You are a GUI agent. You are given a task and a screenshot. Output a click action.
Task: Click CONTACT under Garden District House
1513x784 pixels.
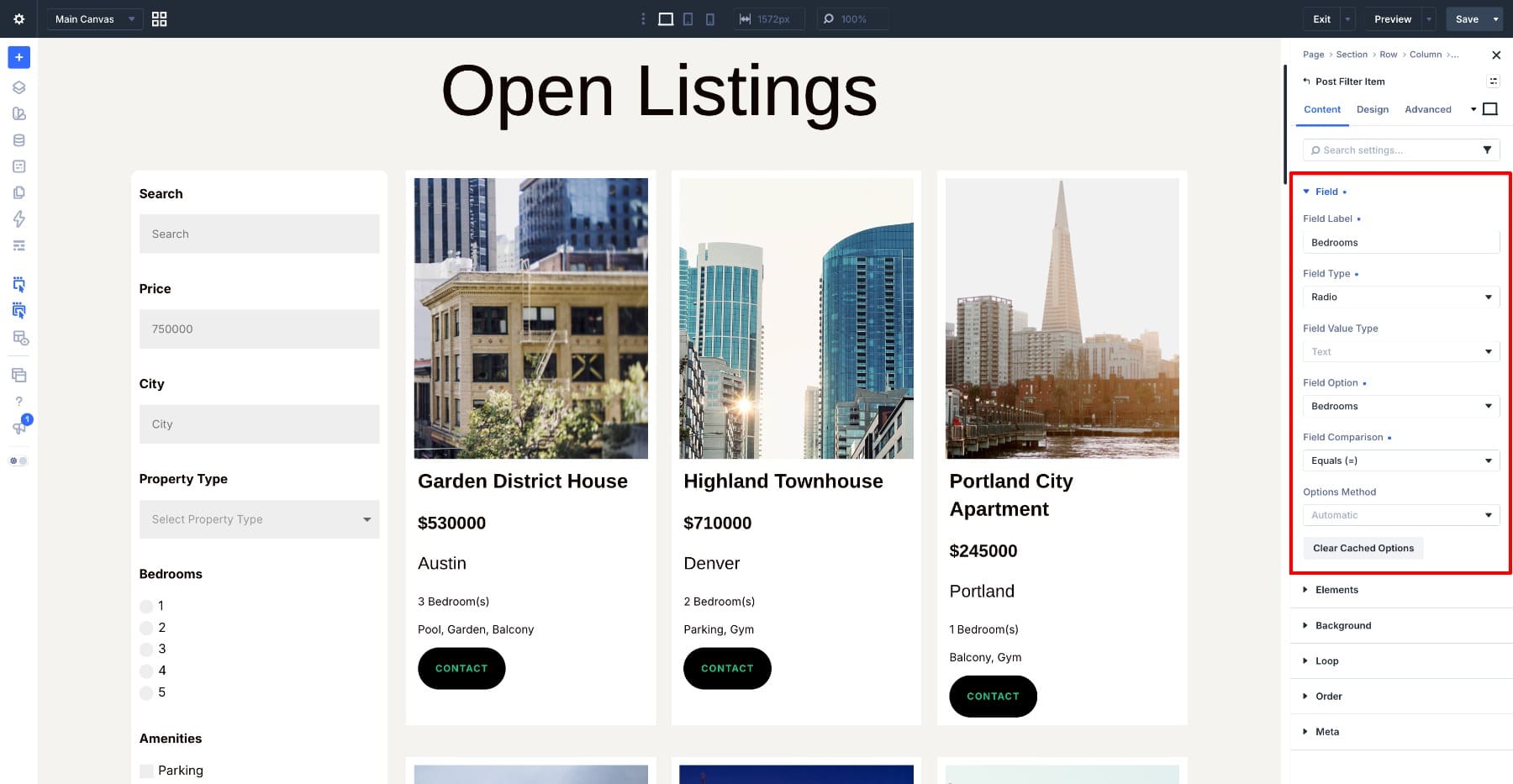[x=461, y=668]
